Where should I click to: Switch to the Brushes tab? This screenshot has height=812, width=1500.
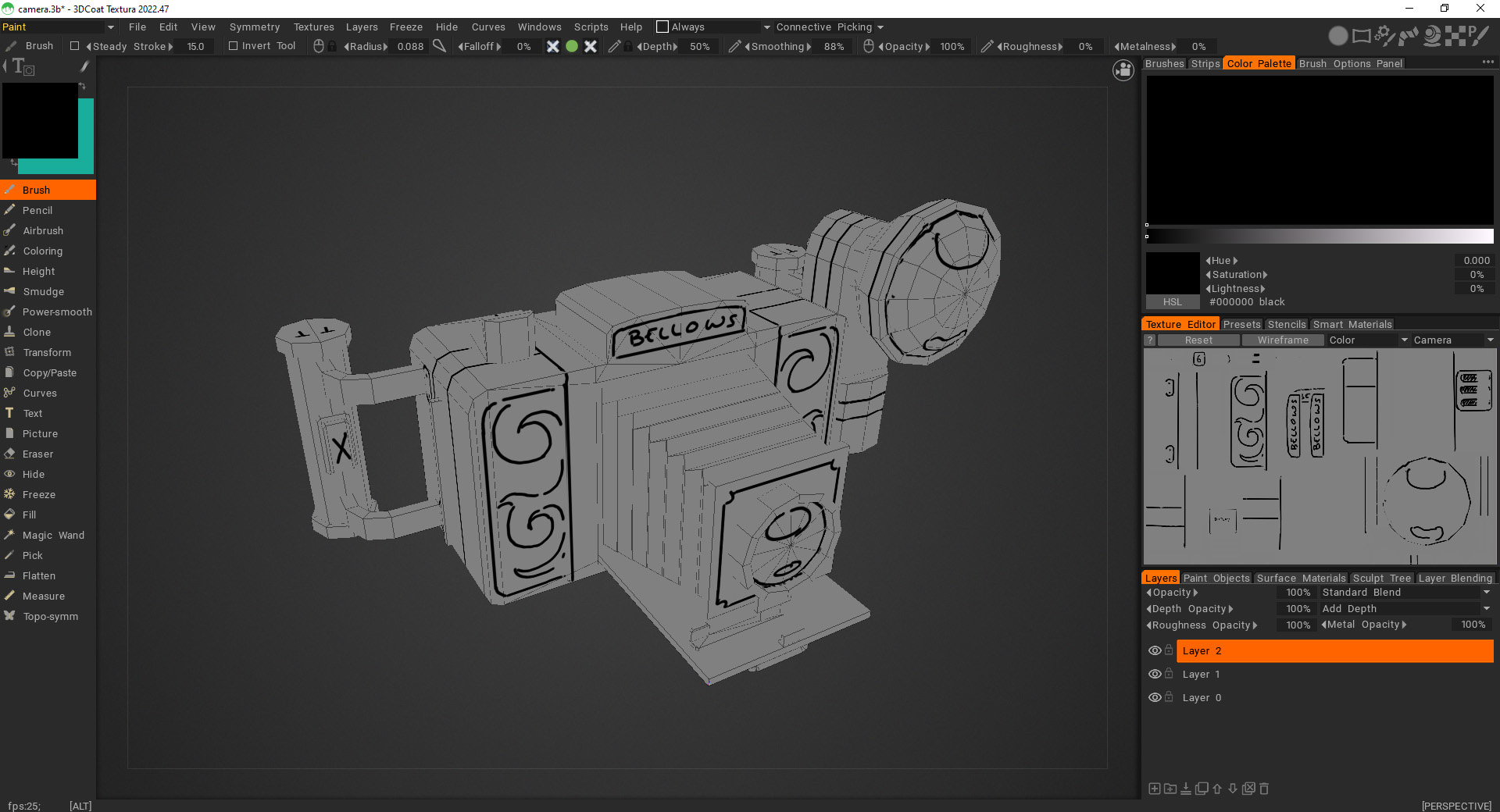1164,64
